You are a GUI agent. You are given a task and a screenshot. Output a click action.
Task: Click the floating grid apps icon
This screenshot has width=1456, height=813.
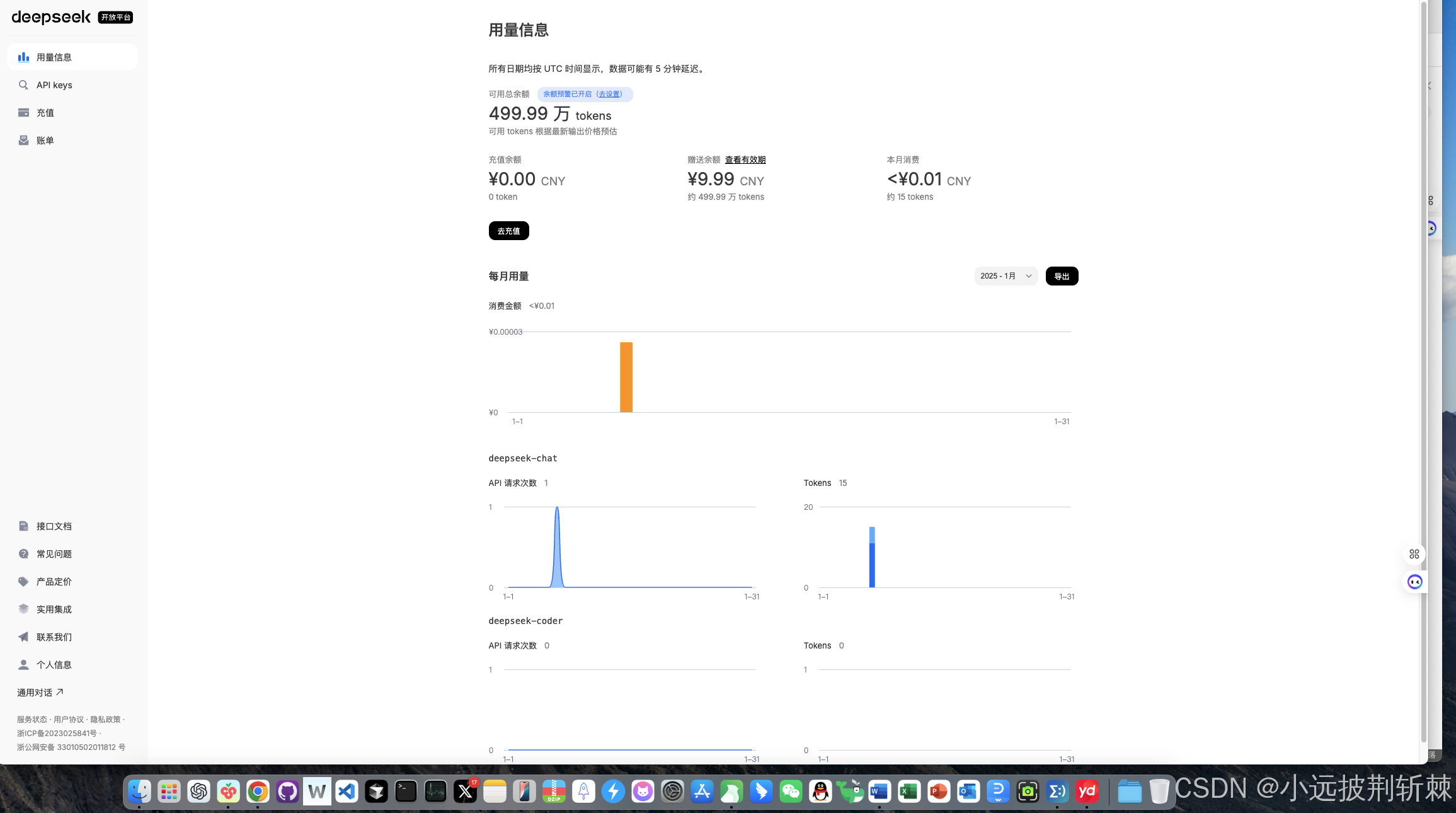(x=1414, y=554)
